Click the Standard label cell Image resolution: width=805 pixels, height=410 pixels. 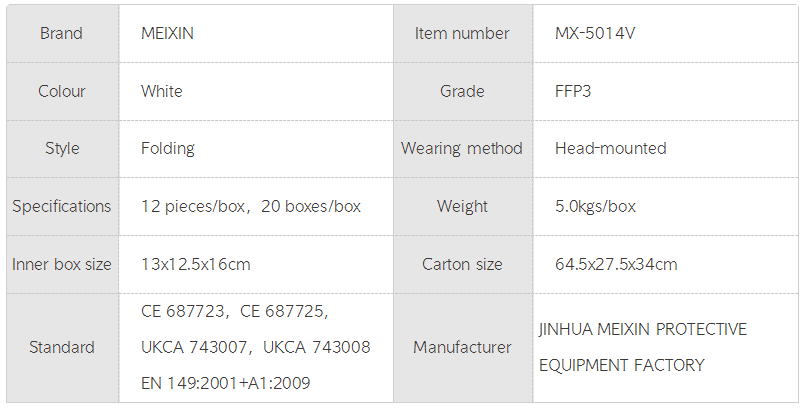point(61,347)
